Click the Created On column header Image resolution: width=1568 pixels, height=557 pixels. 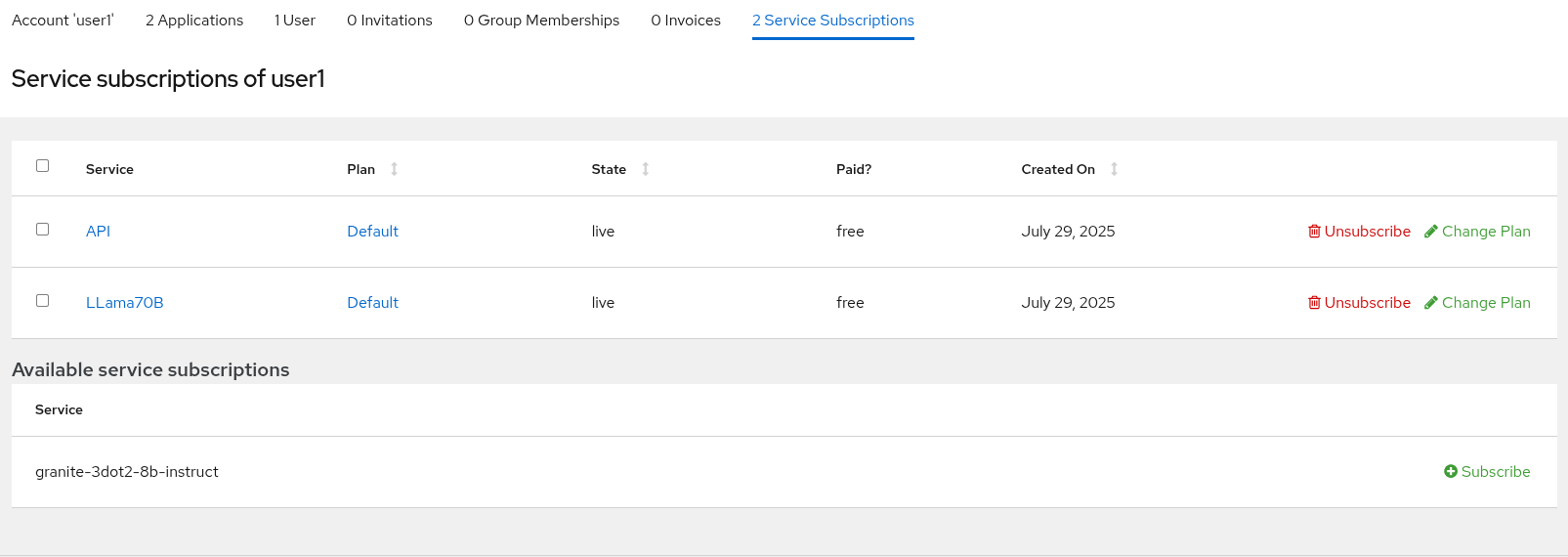pos(1058,169)
